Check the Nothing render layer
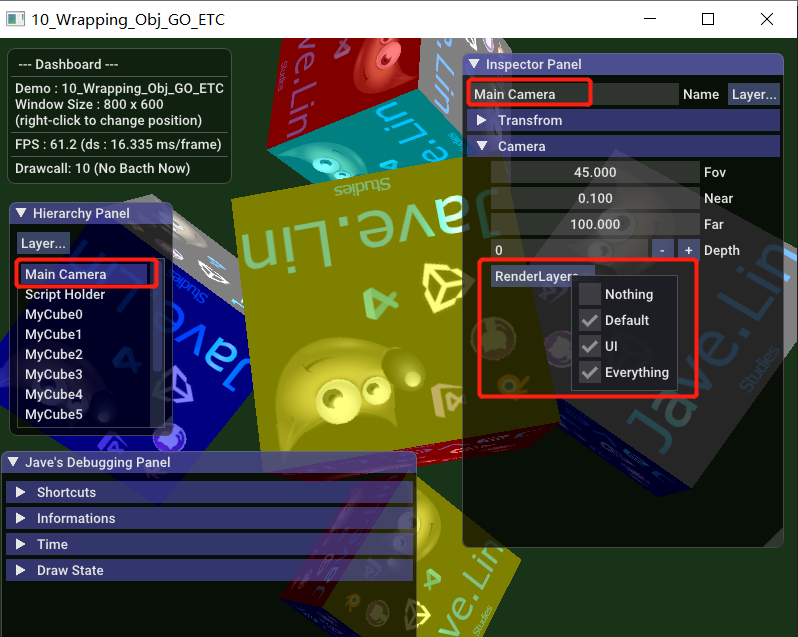This screenshot has height=637, width=798. point(590,294)
